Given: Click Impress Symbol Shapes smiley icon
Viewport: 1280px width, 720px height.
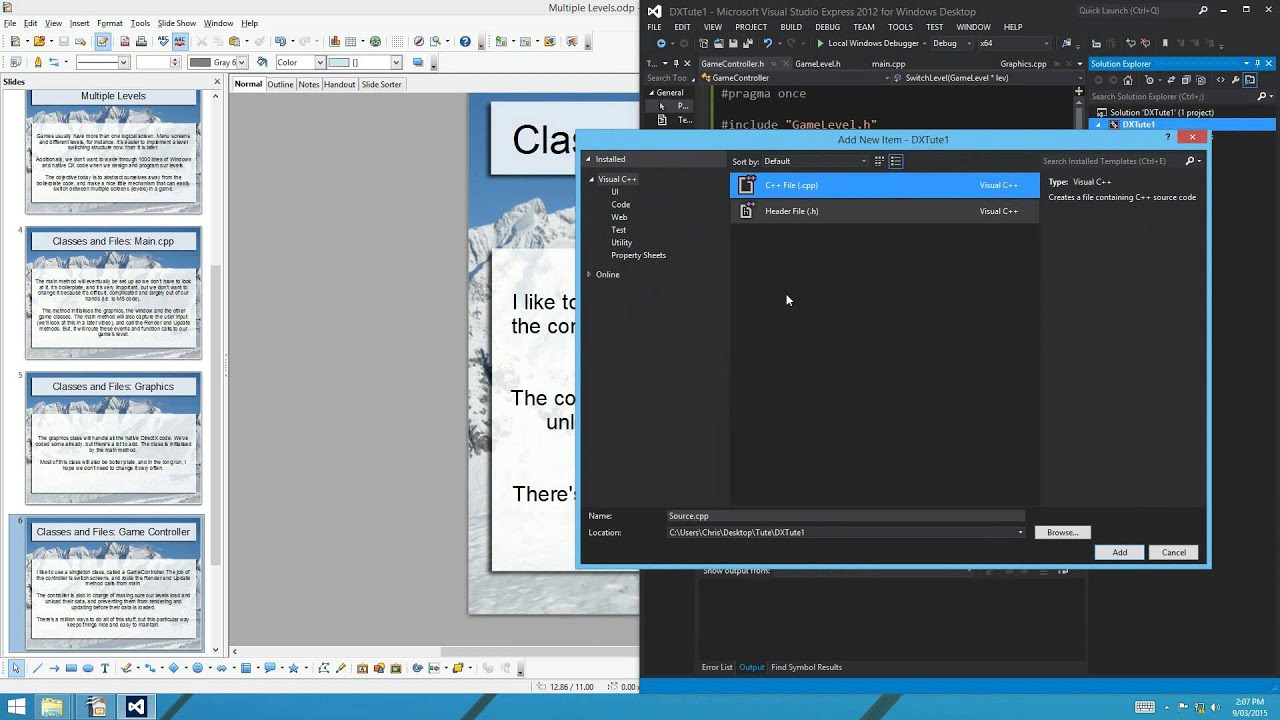Looking at the screenshot, I should [197, 668].
